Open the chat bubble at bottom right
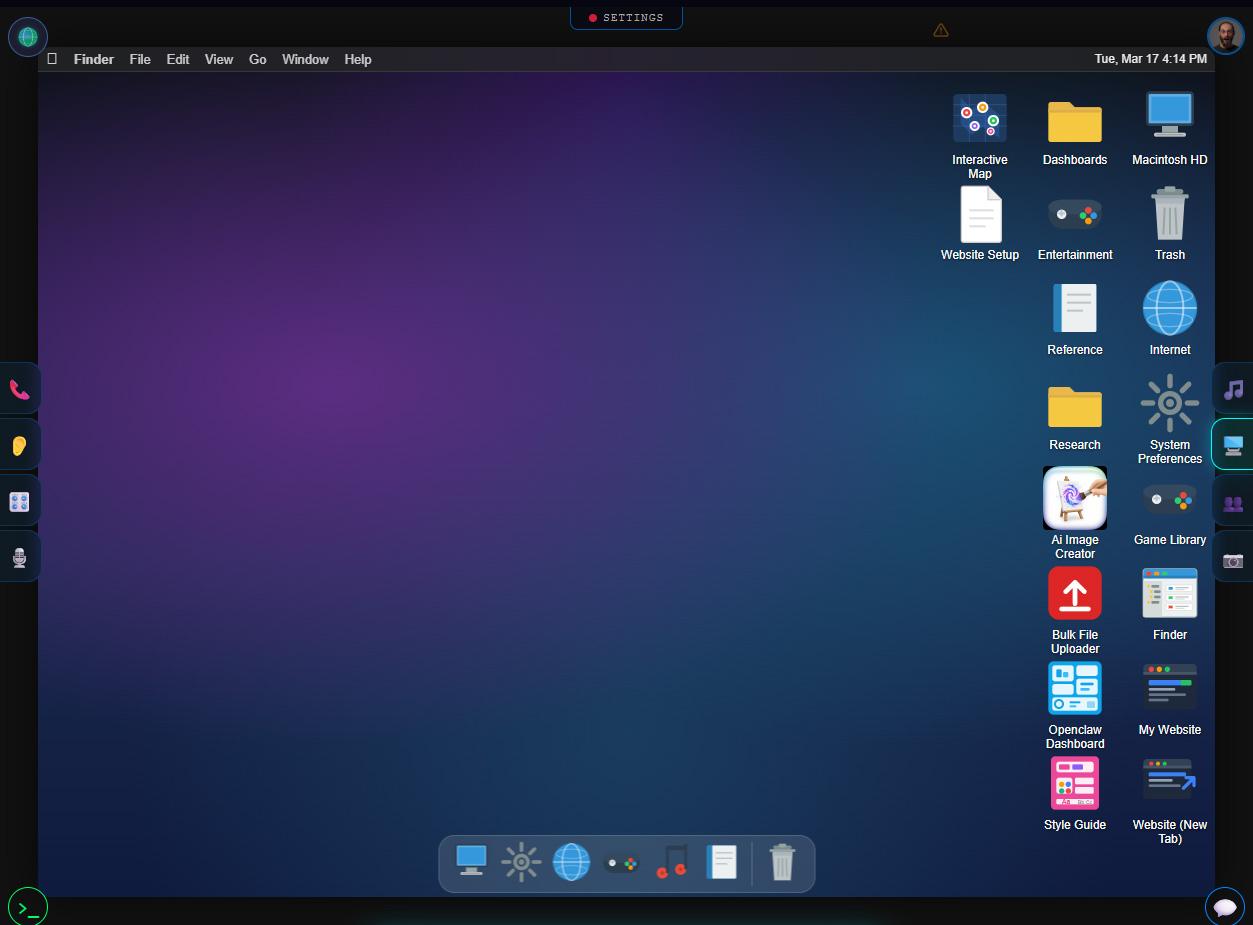1253x925 pixels. (1225, 906)
